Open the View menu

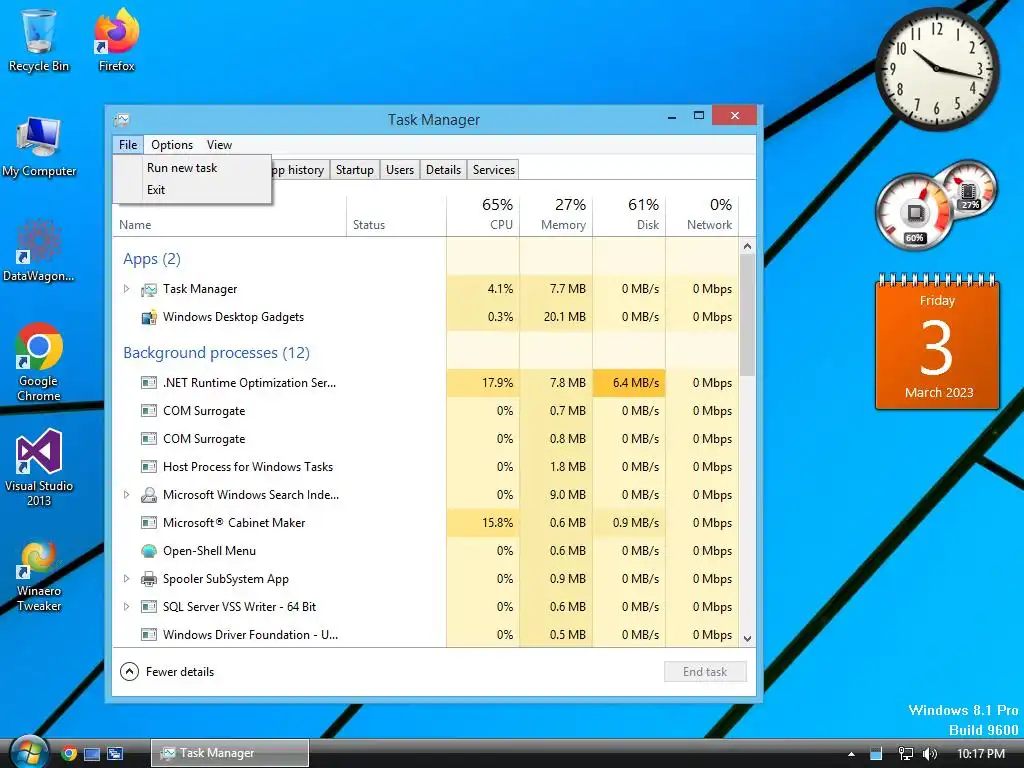pos(219,145)
